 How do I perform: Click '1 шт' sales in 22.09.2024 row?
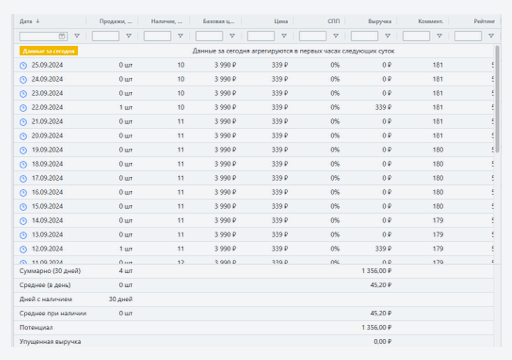coord(126,107)
